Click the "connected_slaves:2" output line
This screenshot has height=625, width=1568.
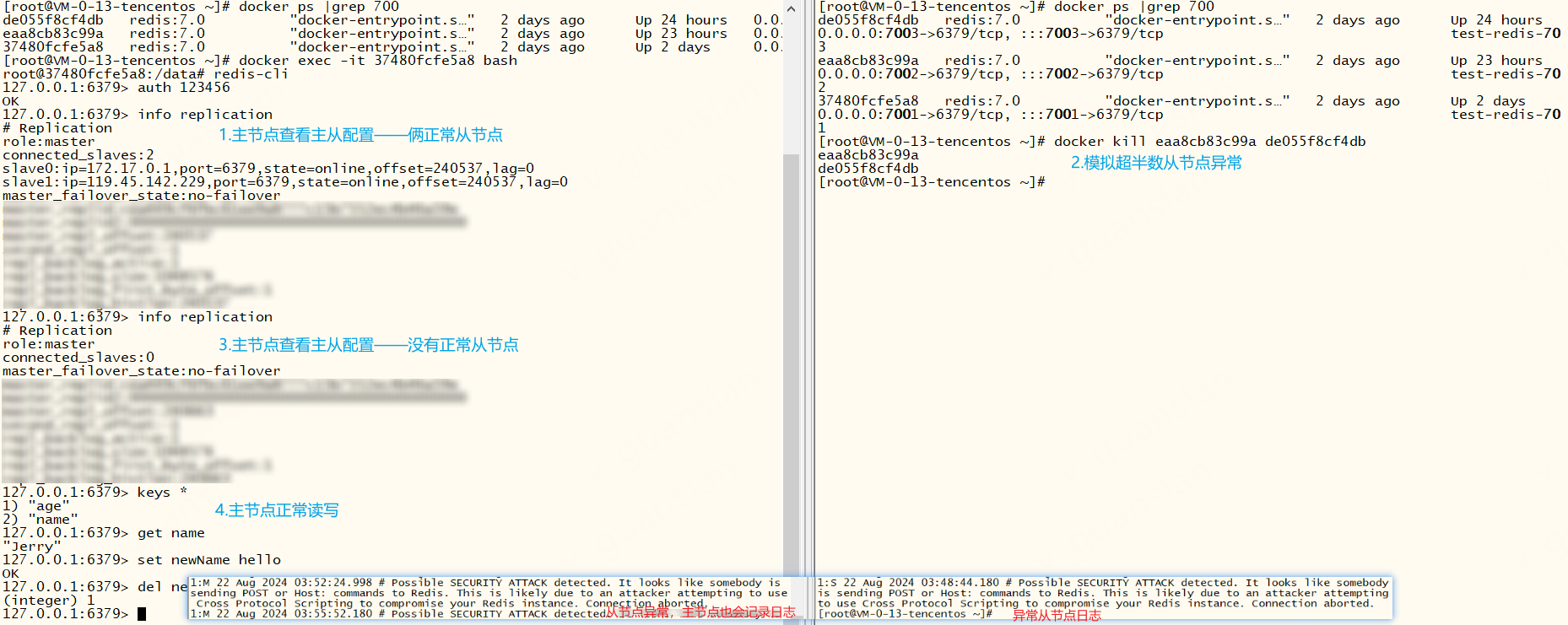pos(78,155)
